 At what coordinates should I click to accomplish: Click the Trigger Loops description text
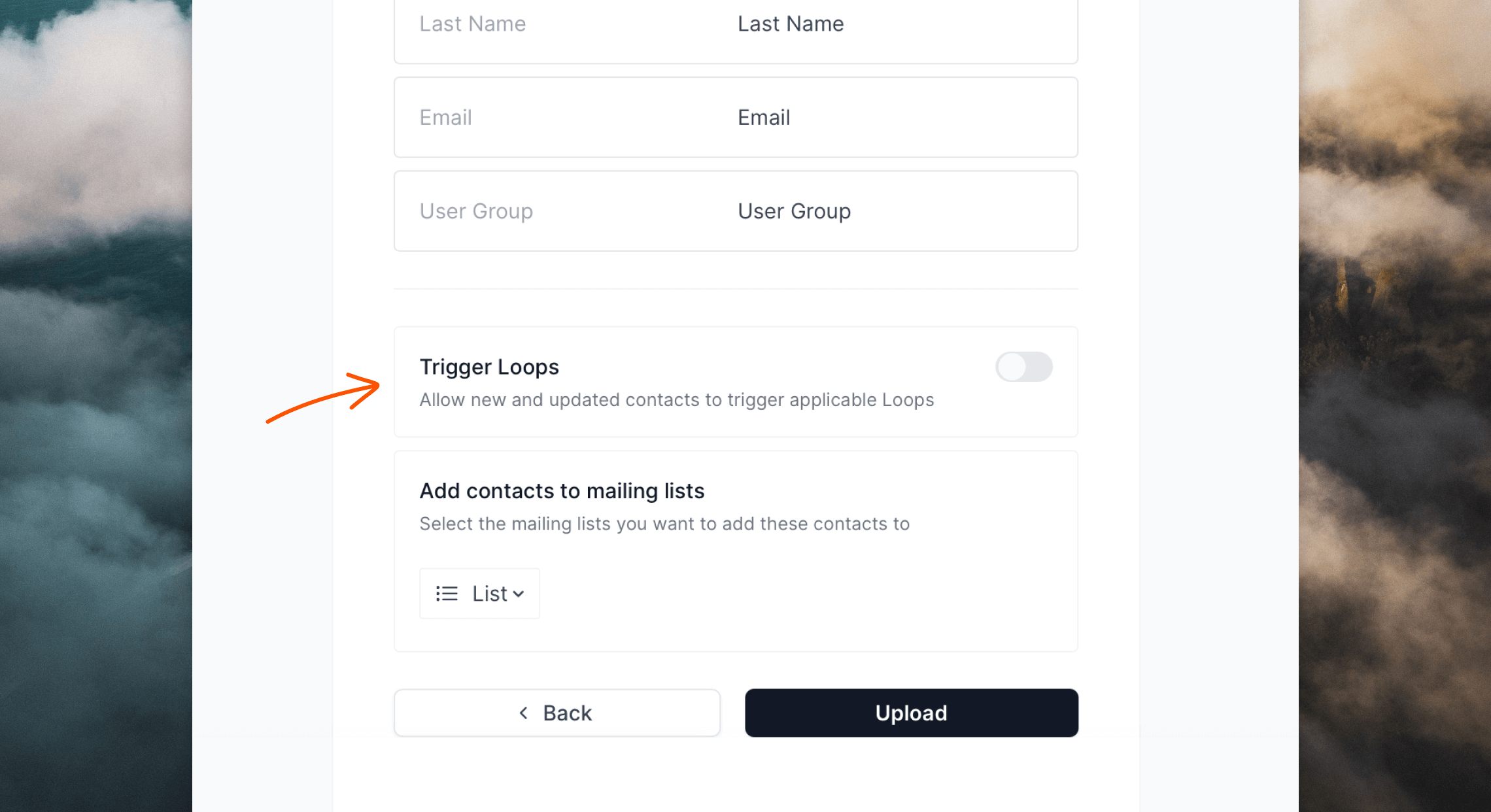(x=677, y=399)
